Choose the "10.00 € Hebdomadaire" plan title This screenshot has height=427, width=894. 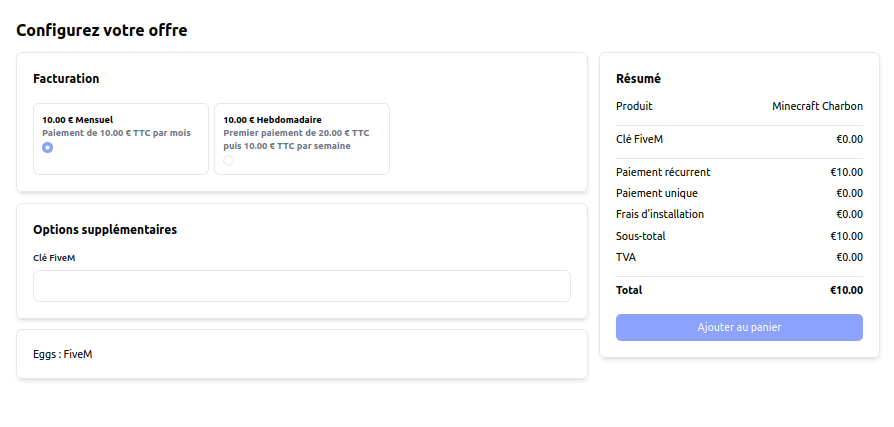272,120
